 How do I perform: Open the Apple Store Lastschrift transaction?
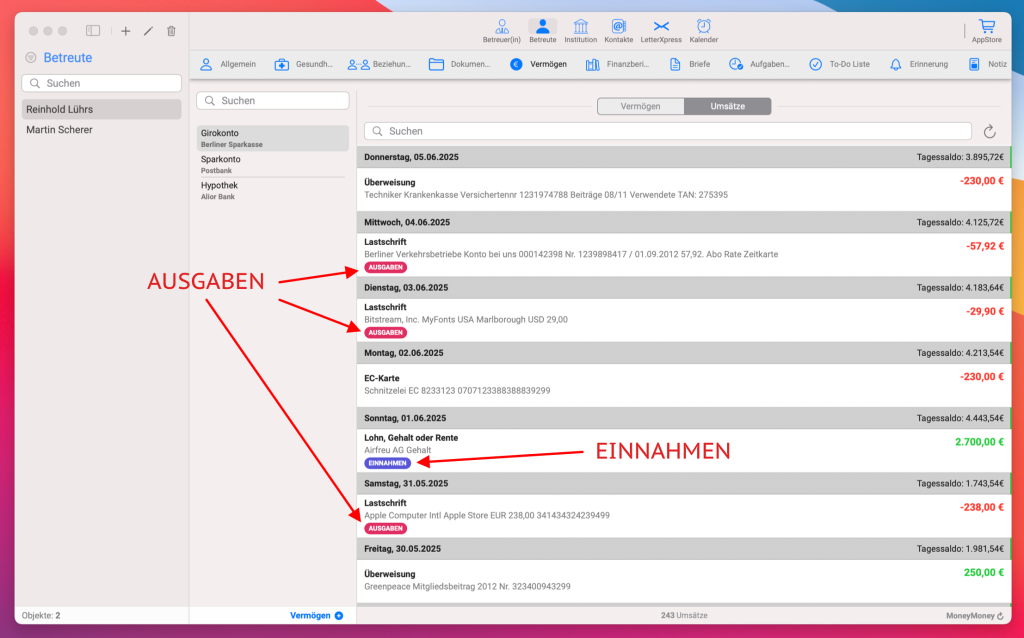684,515
